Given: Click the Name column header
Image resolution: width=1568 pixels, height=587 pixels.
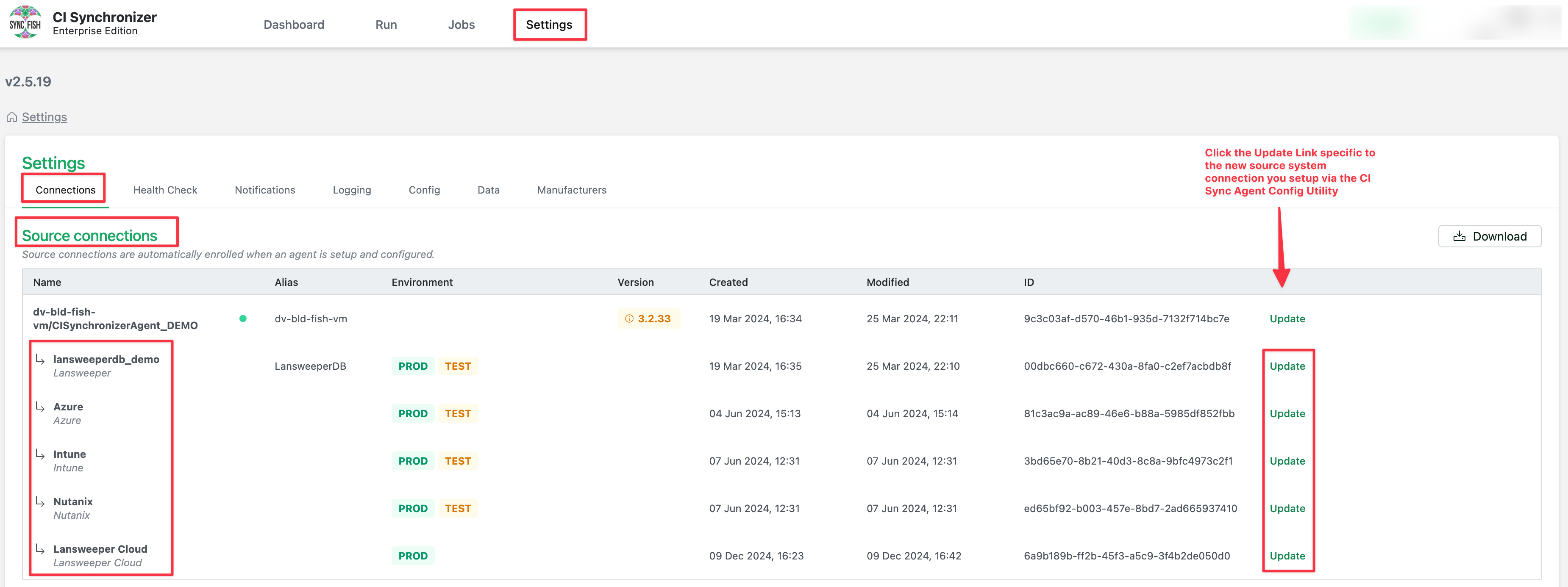Looking at the screenshot, I should (47, 282).
